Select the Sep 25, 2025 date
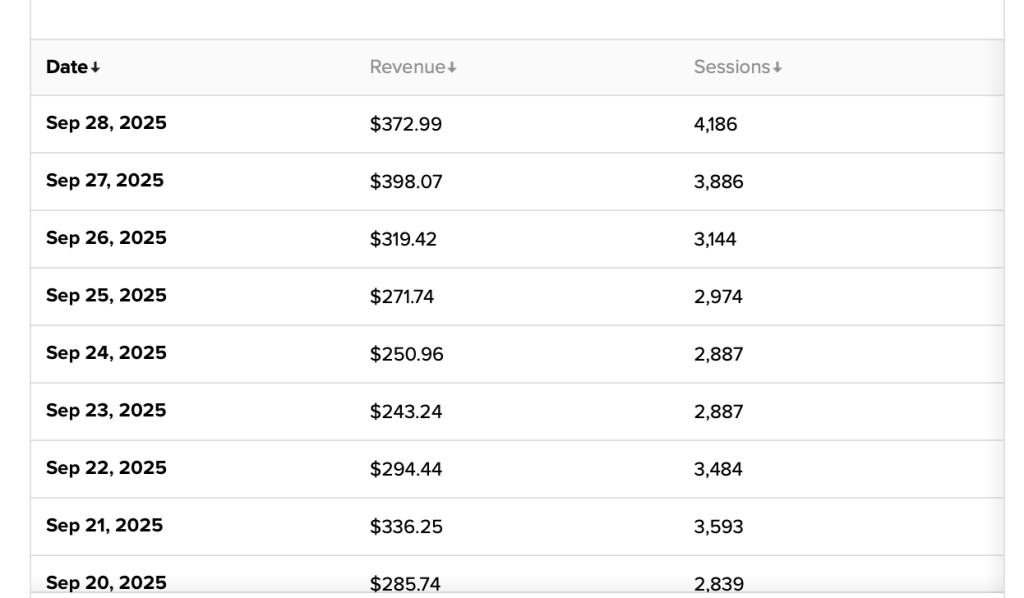1024x598 pixels. tap(106, 296)
